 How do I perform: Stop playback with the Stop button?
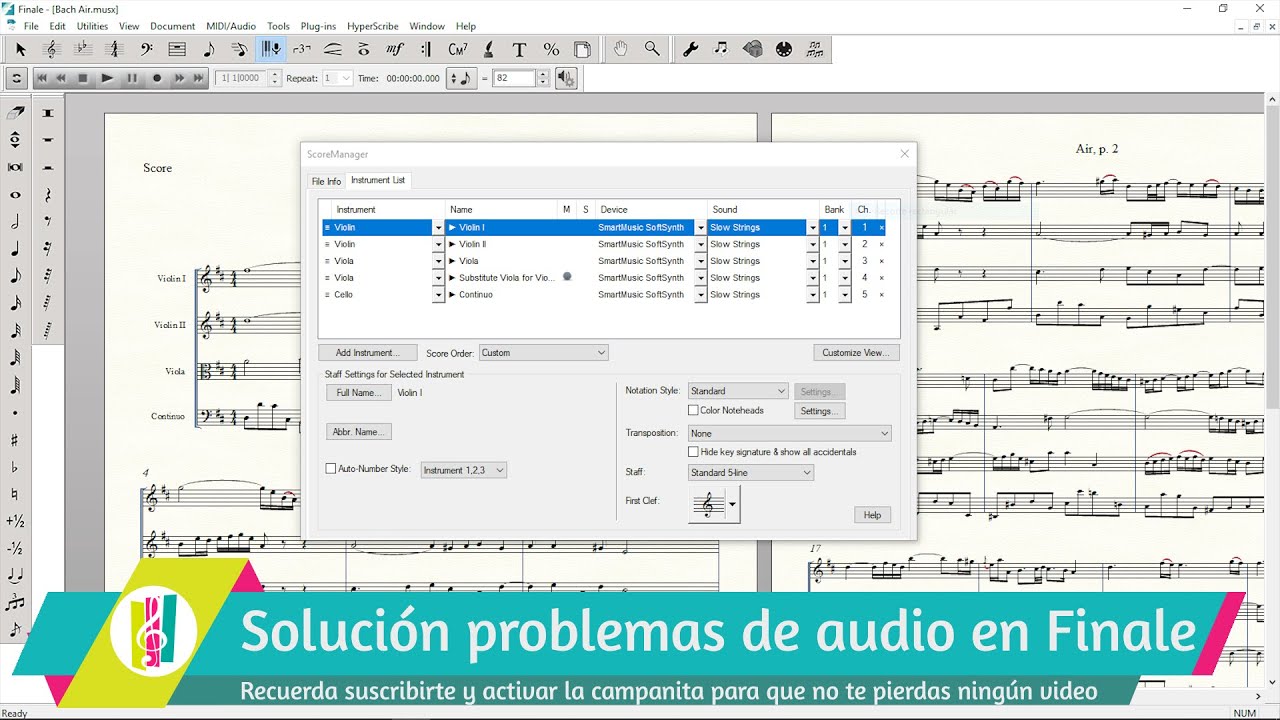click(83, 78)
